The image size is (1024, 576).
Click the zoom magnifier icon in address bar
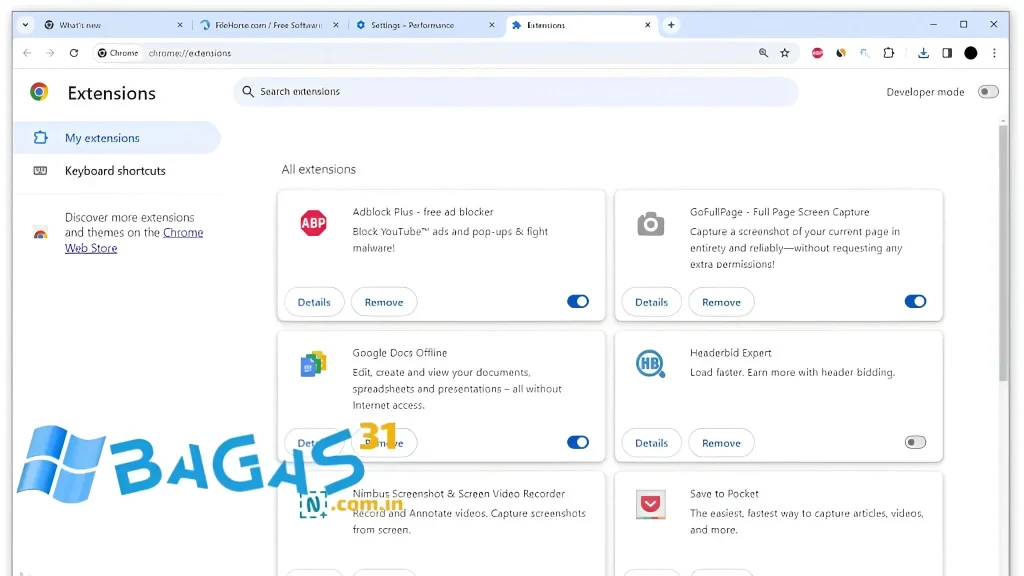(x=763, y=53)
